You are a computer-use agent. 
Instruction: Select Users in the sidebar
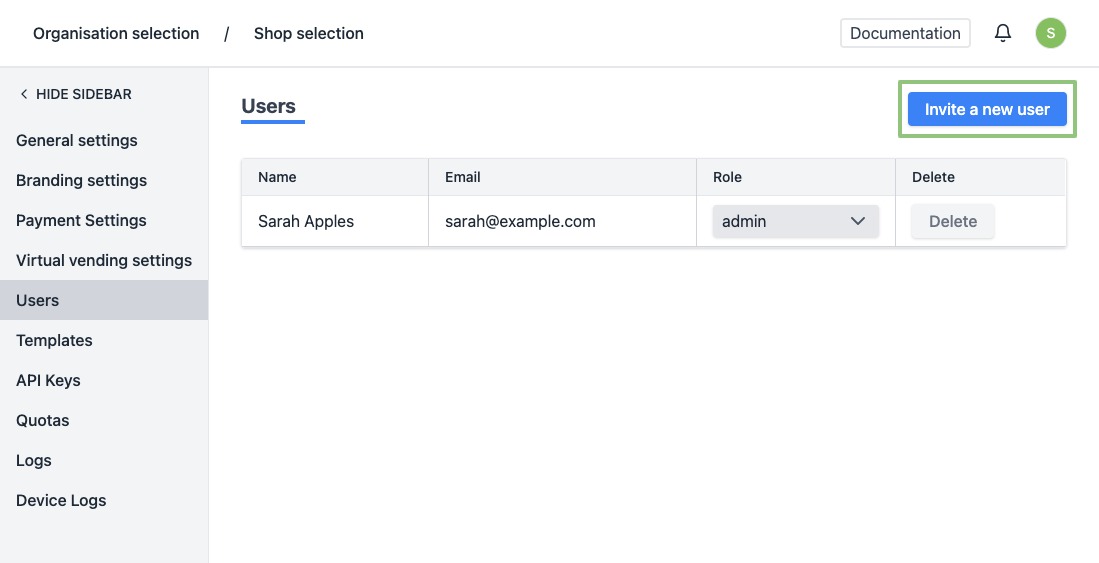click(38, 300)
